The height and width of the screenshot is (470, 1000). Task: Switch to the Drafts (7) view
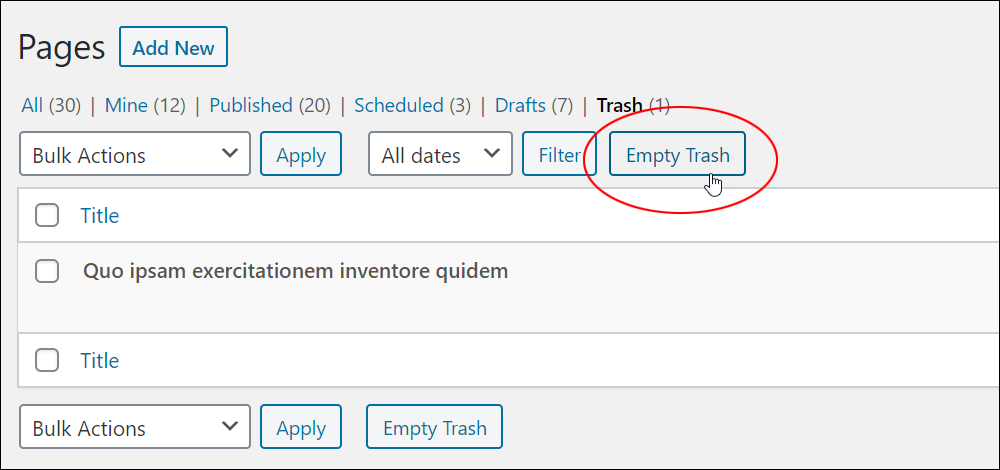coord(534,105)
